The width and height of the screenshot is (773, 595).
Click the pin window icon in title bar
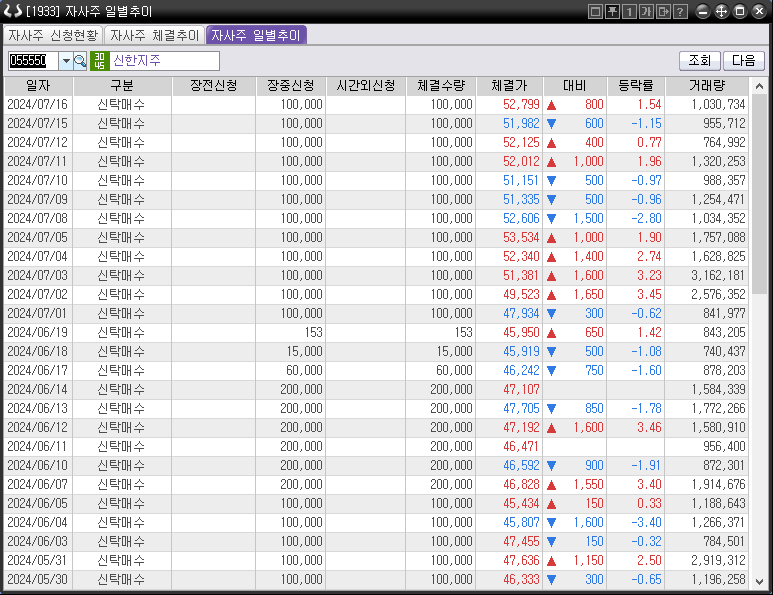[612, 11]
